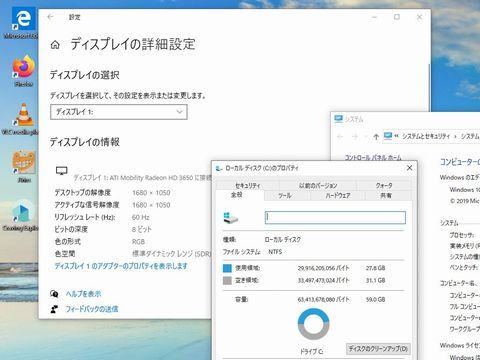480x360 pixels.
Task: Click 29,916,205,056 バイト used bytes value
Action: pyautogui.click(x=323, y=268)
